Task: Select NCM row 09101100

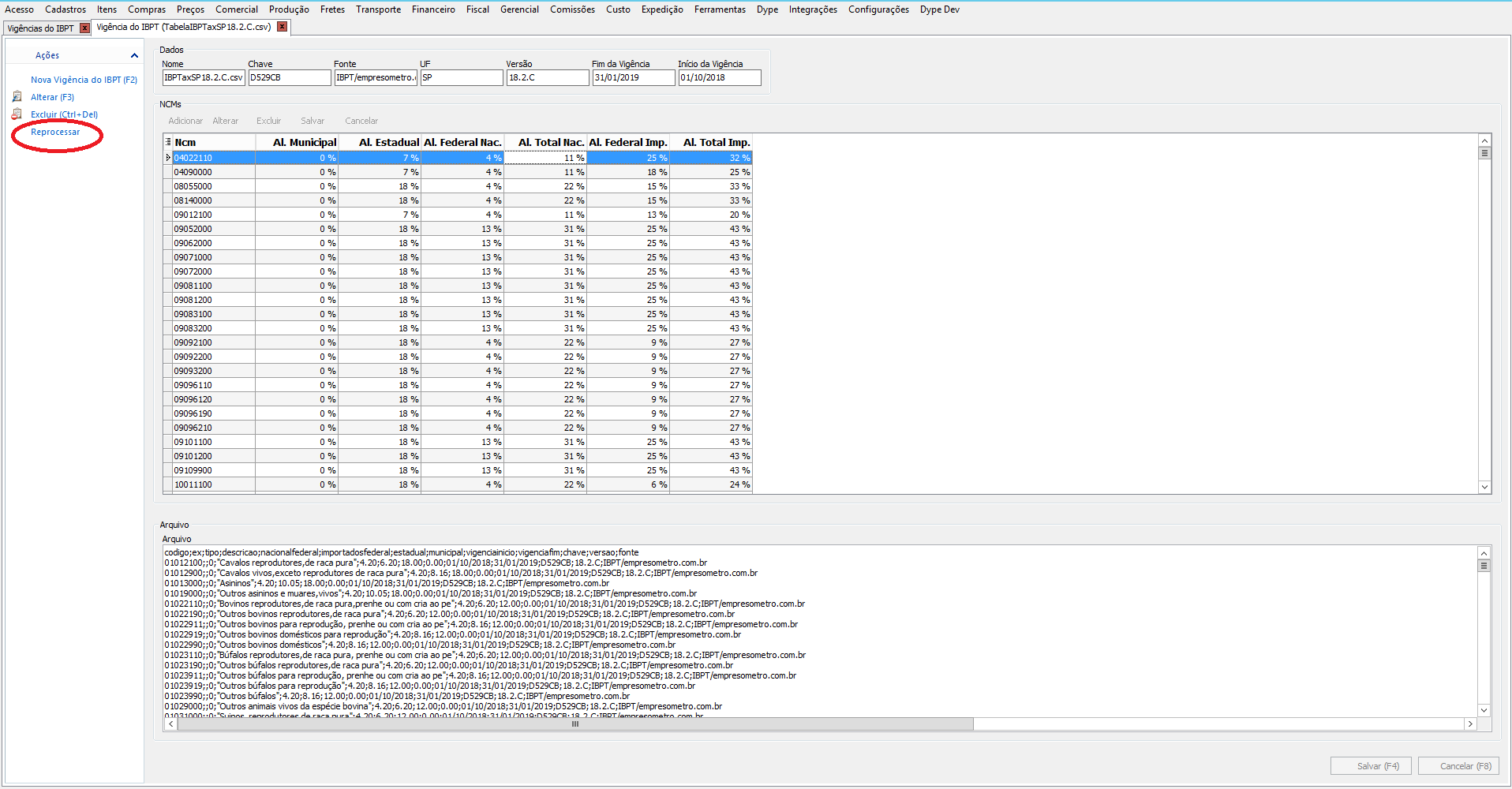Action: click(458, 442)
